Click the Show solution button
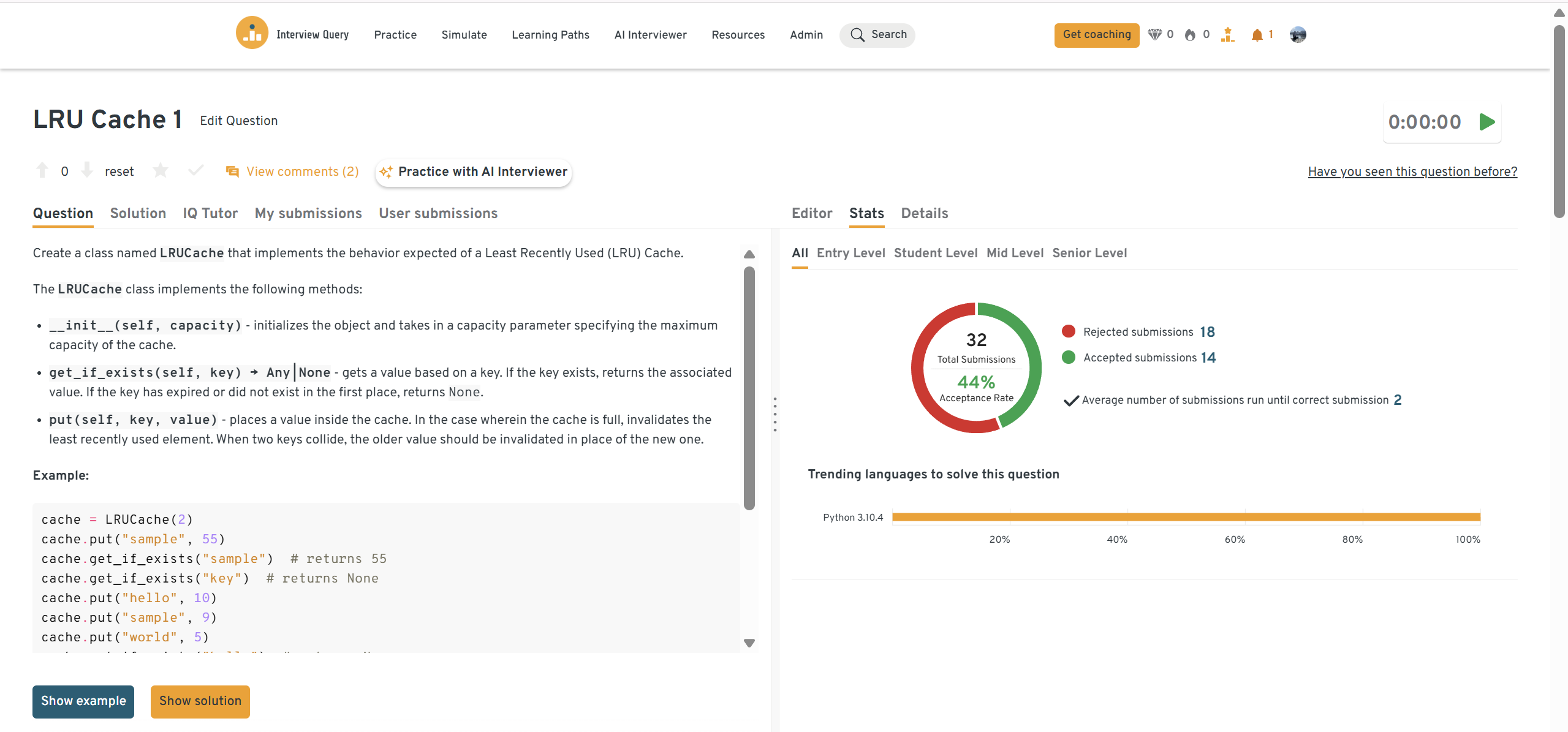This screenshot has height=732, width=1568. pyautogui.click(x=200, y=701)
